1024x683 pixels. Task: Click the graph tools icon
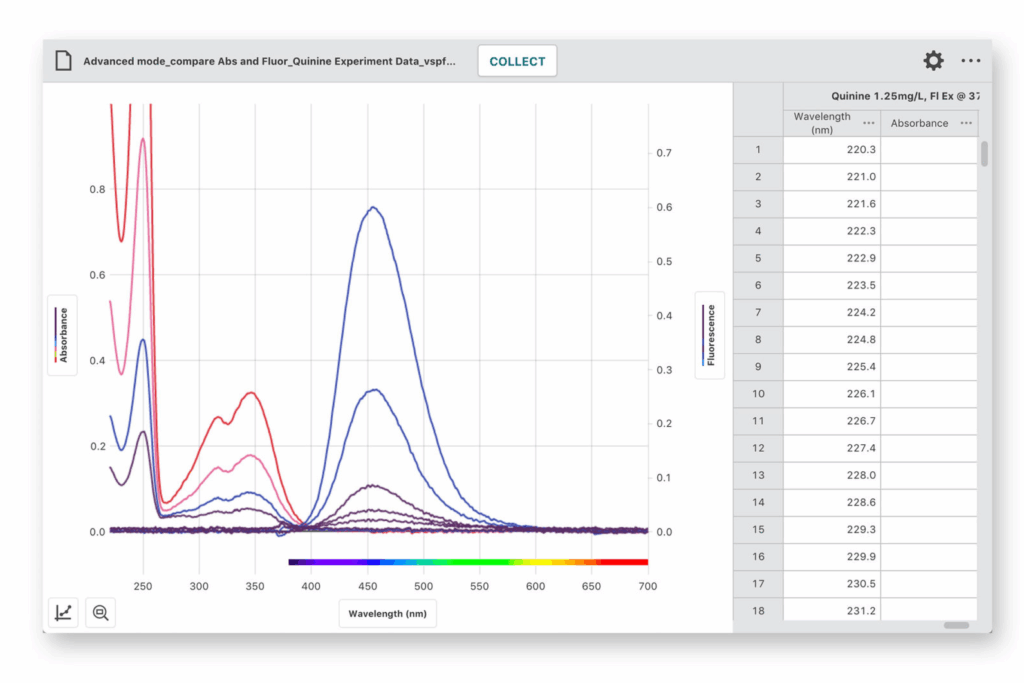coord(63,612)
